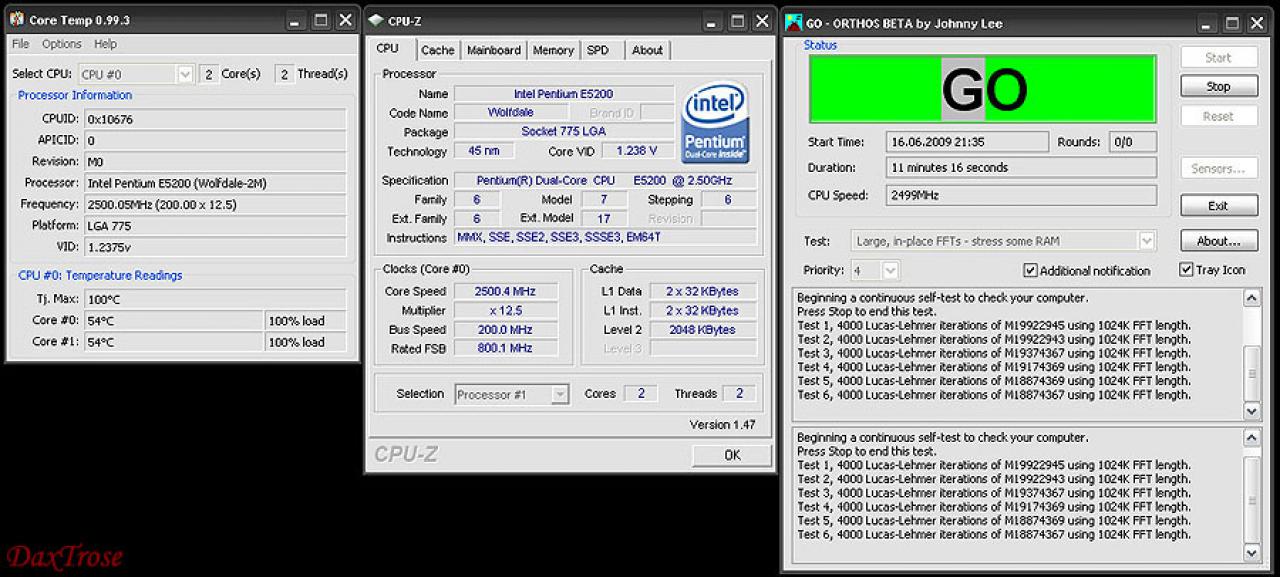Open the Options menu in Core Temp
The image size is (1280, 577).
(x=62, y=44)
